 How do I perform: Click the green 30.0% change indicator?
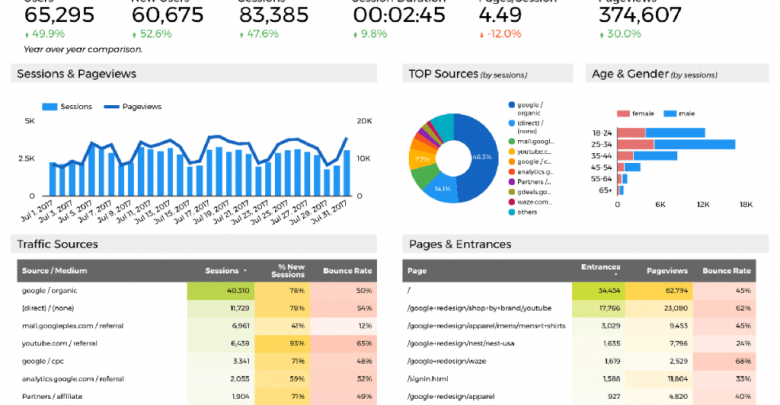[x=620, y=34]
